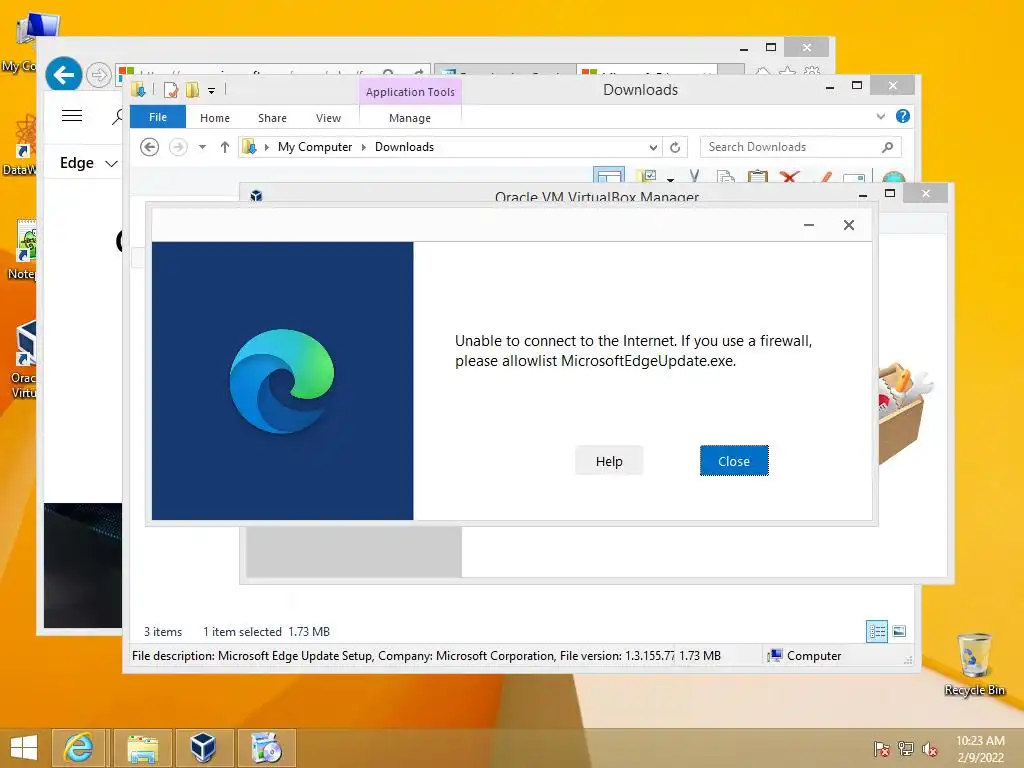Click the clipboard paste toolbar icon

click(758, 176)
